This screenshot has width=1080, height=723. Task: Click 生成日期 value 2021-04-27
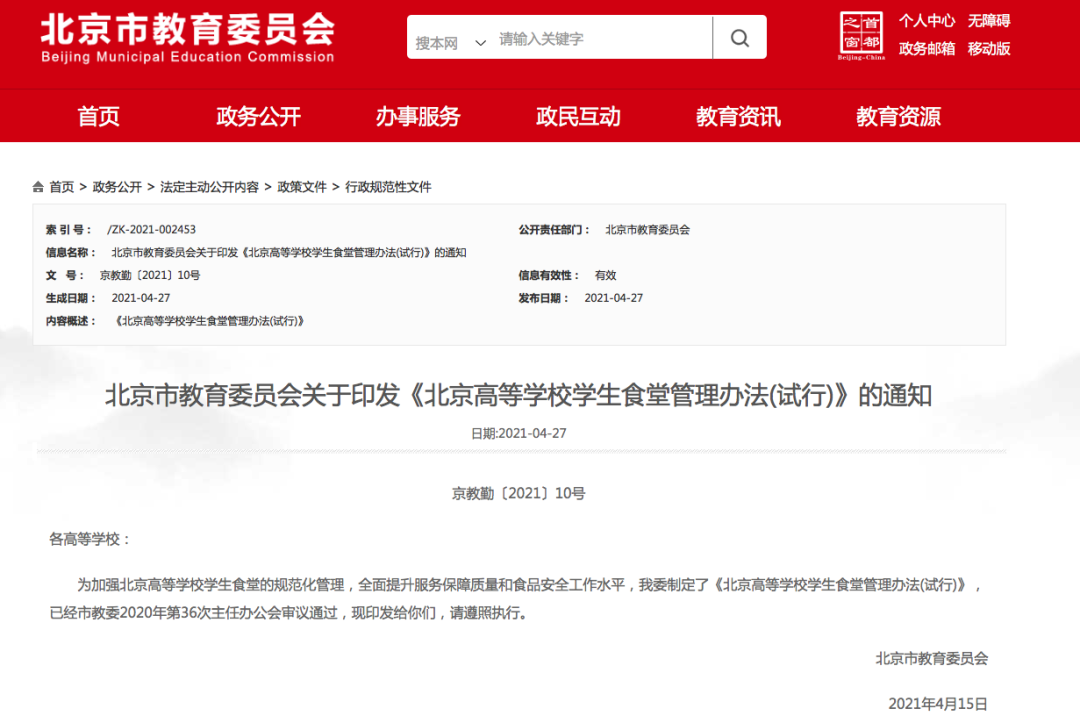pyautogui.click(x=141, y=297)
